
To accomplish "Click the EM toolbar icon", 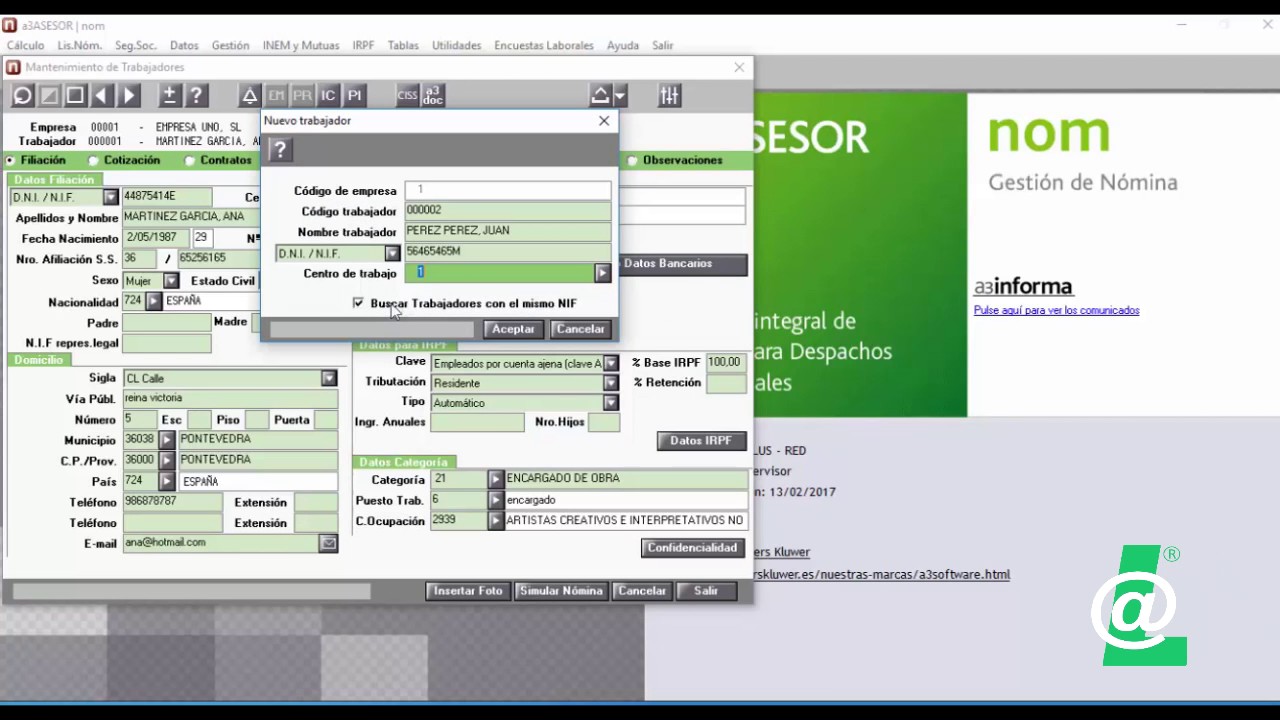I will [x=276, y=96].
